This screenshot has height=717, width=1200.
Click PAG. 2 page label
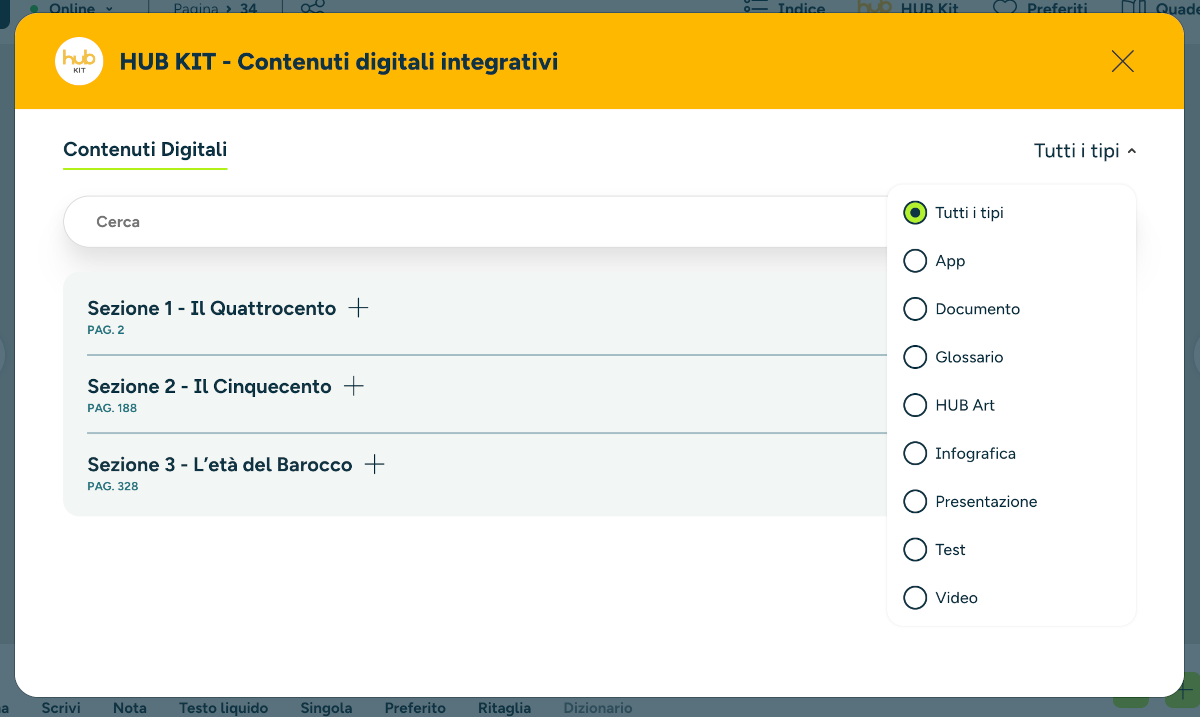106,330
